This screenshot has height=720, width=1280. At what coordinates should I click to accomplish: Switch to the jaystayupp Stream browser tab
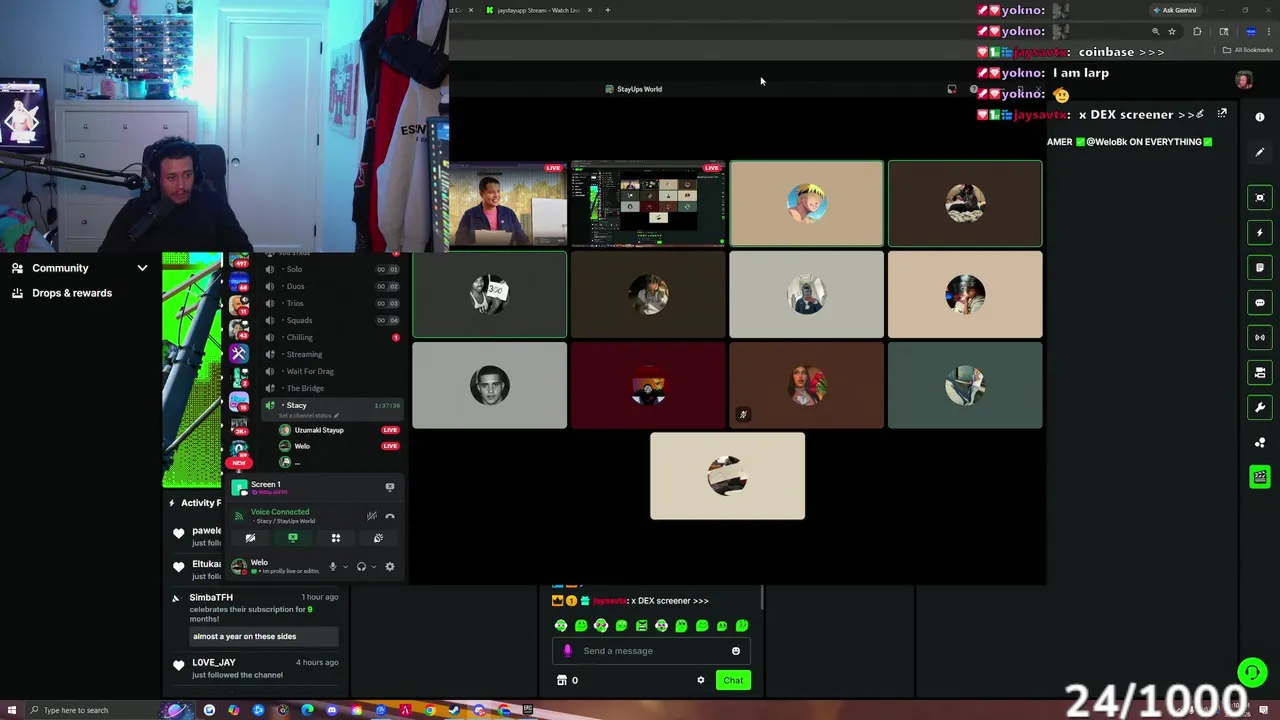[x=540, y=10]
